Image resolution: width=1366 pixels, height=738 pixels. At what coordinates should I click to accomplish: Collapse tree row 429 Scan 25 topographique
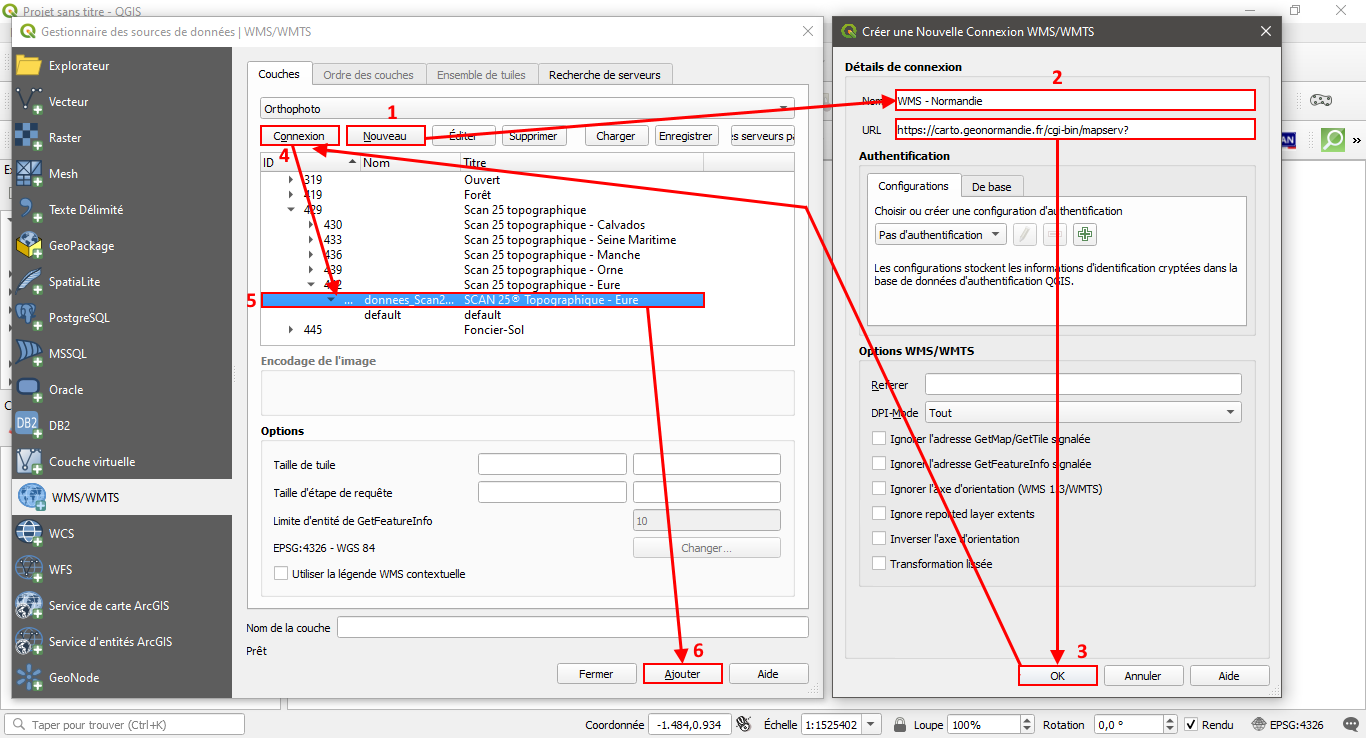pos(291,210)
